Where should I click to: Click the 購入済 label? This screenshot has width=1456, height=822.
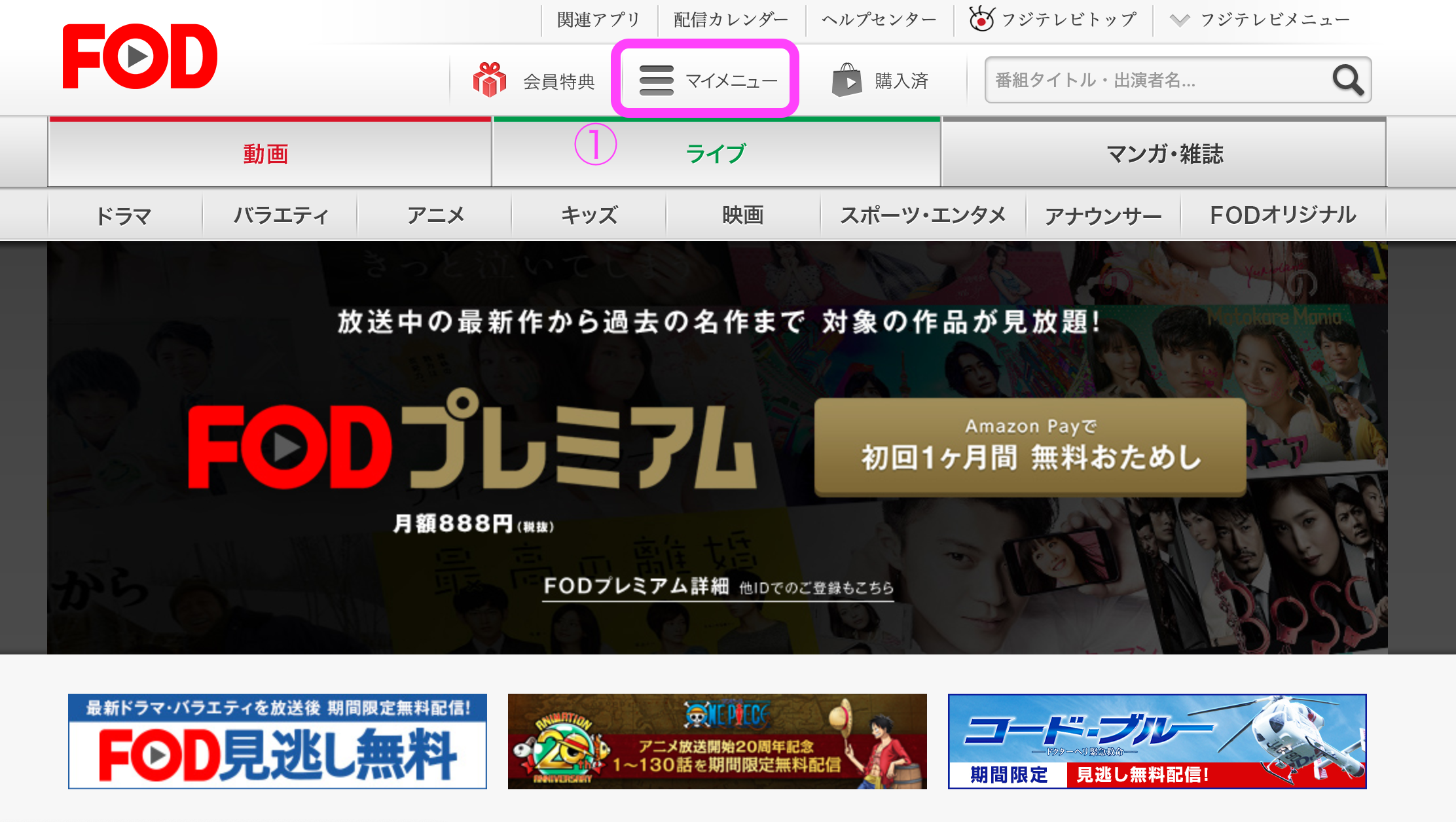(x=901, y=80)
